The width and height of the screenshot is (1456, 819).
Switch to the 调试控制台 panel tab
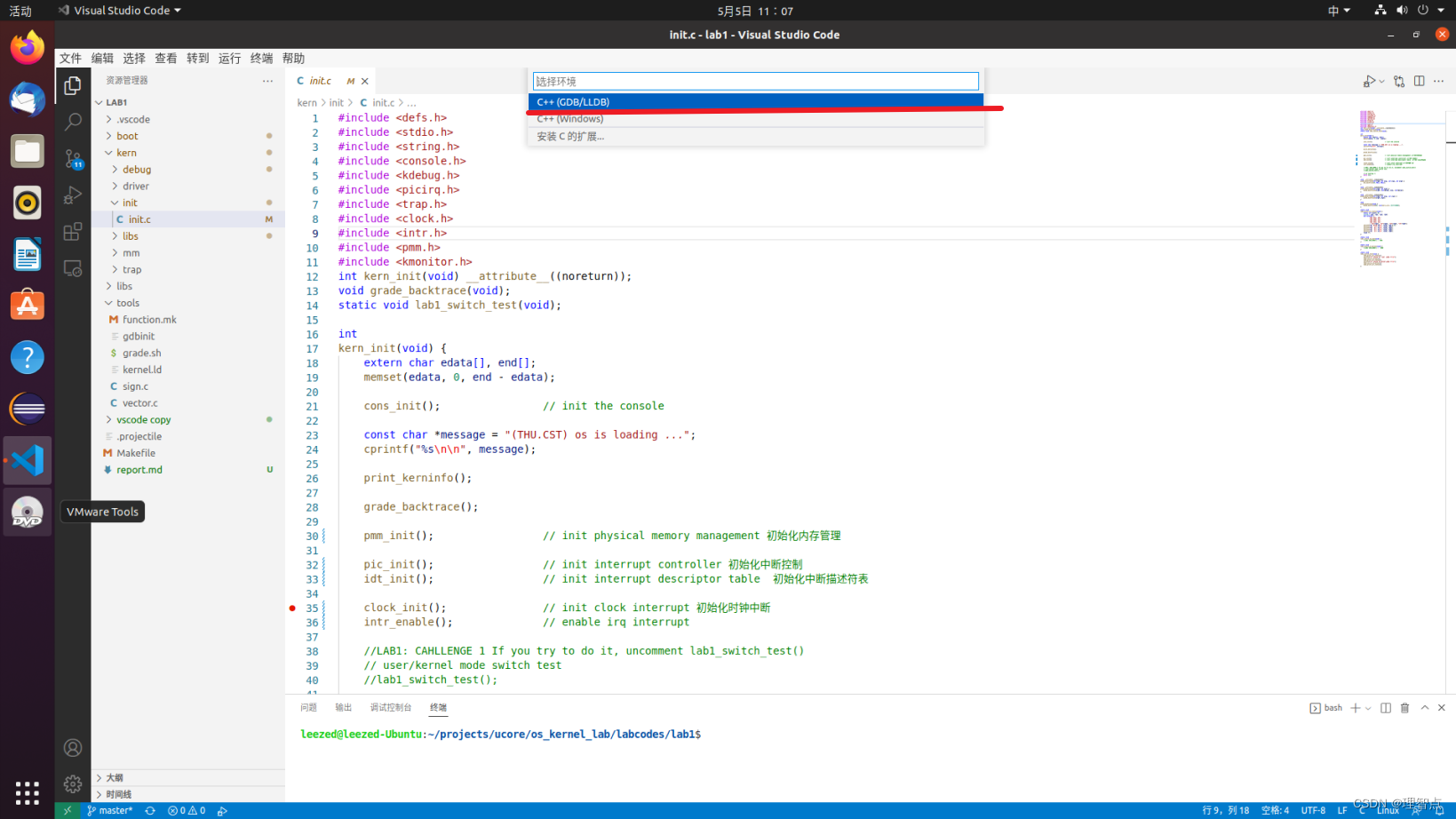tap(392, 707)
